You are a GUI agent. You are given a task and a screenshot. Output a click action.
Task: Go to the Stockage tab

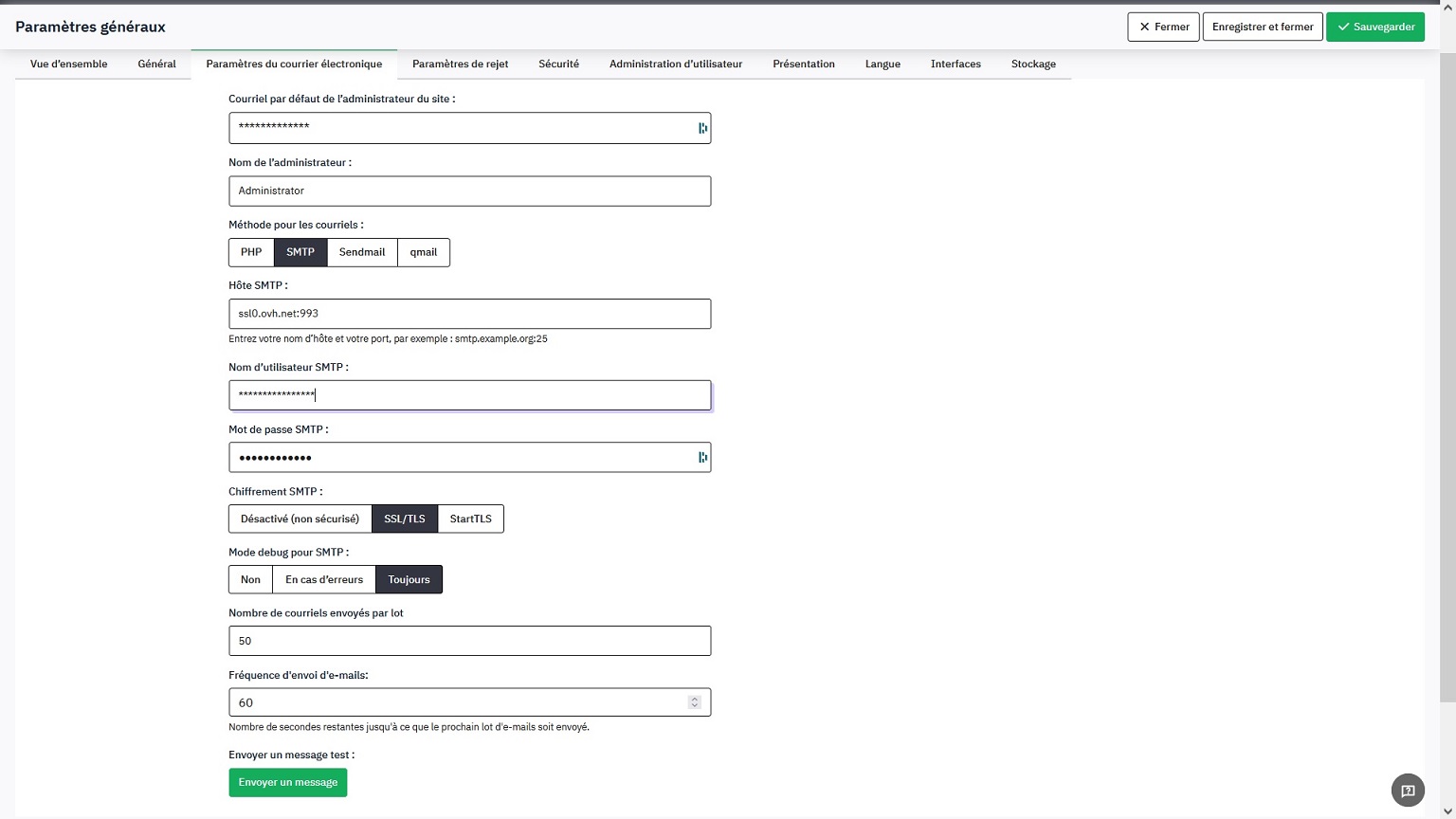pos(1033,64)
